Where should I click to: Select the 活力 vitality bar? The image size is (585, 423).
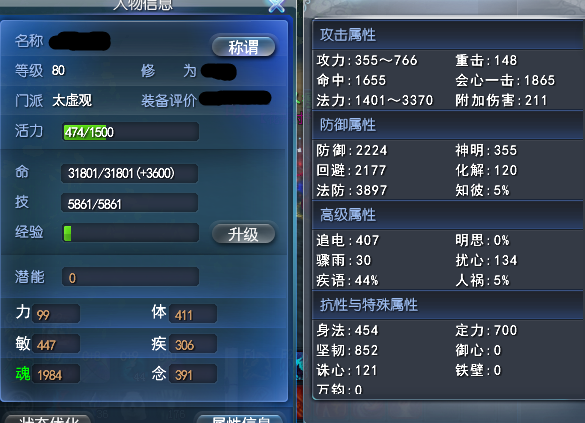click(x=130, y=132)
